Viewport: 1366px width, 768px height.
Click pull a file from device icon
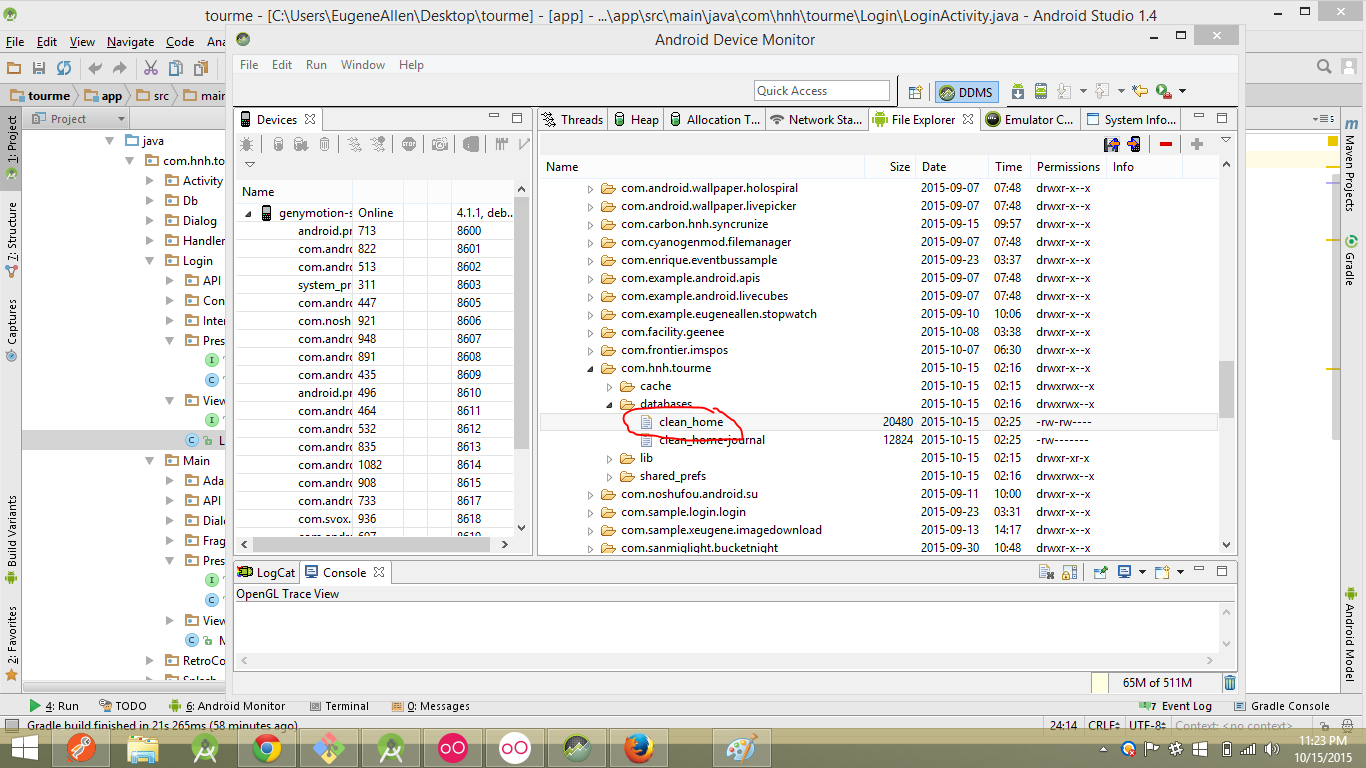point(1111,144)
